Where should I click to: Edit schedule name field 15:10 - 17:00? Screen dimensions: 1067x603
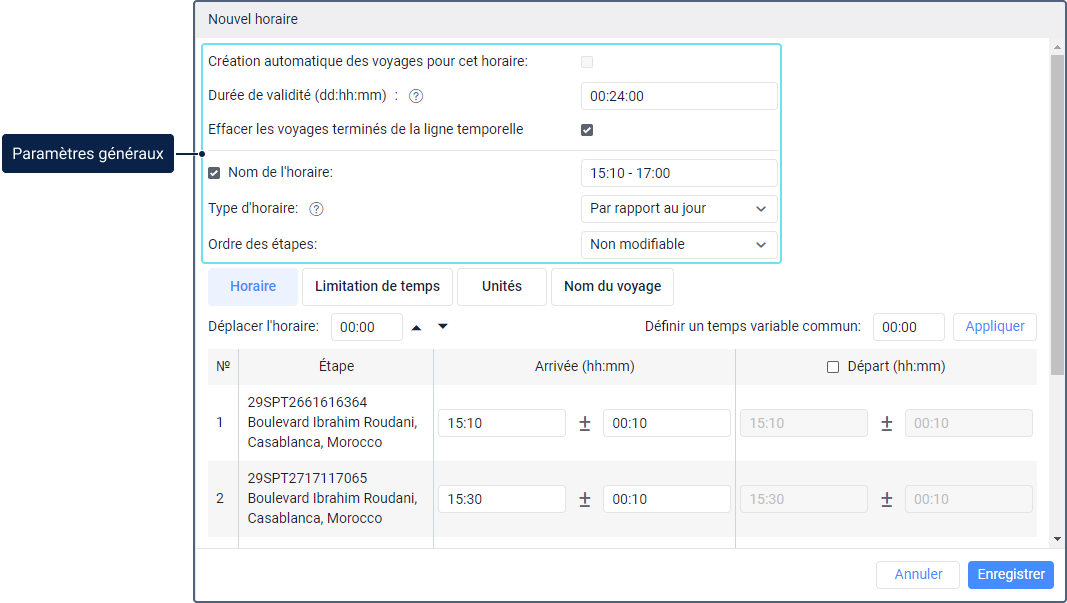679,173
